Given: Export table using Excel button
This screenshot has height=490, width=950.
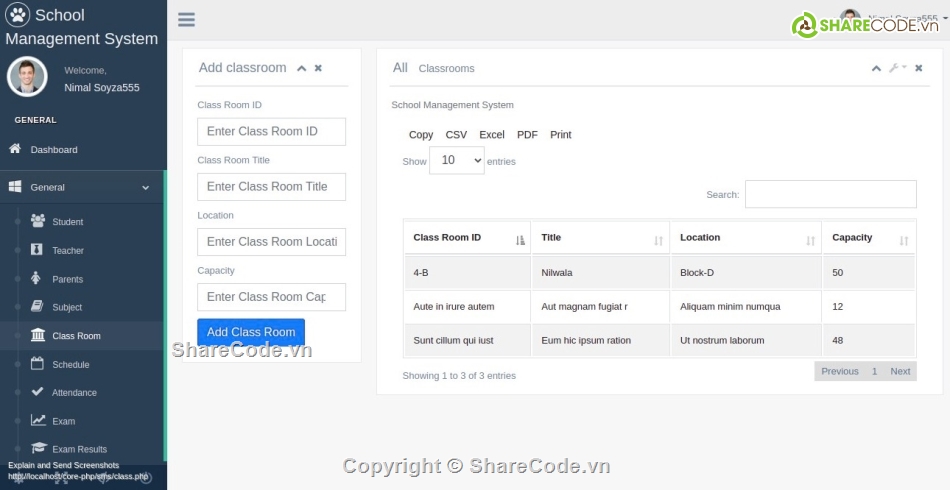Looking at the screenshot, I should [491, 135].
